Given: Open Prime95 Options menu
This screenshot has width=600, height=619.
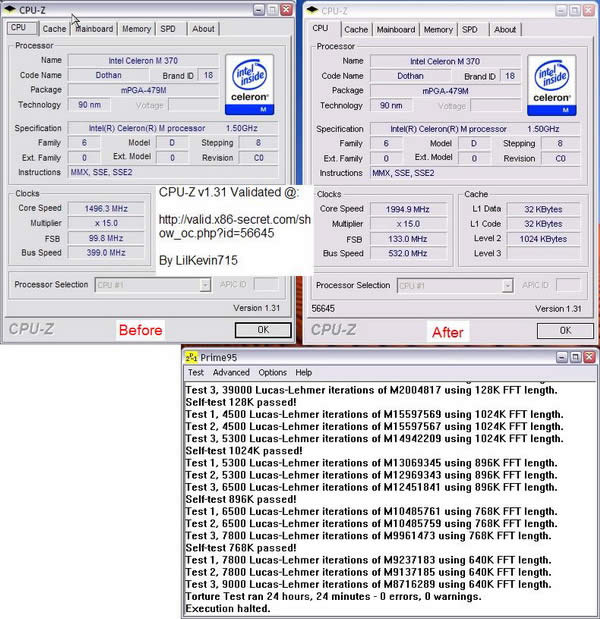Looking at the screenshot, I should click(x=272, y=372).
